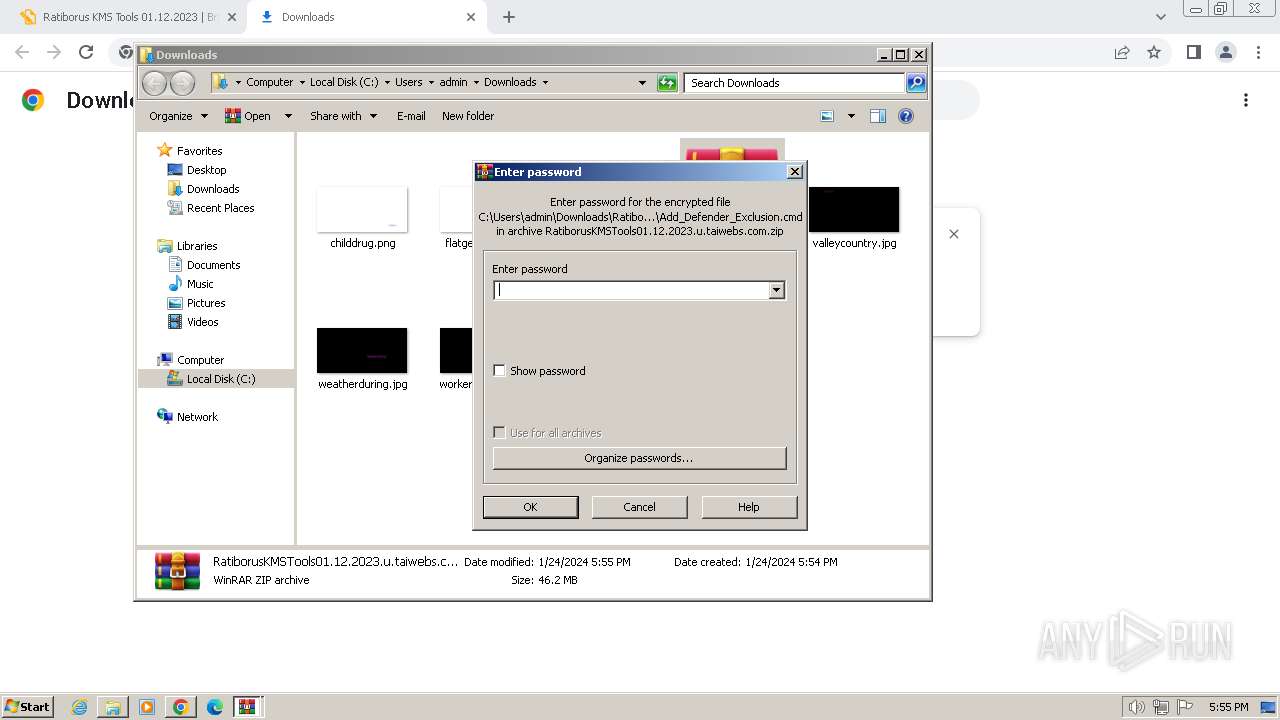This screenshot has height=720, width=1280.
Task: Cancel the password dialog
Action: (639, 507)
